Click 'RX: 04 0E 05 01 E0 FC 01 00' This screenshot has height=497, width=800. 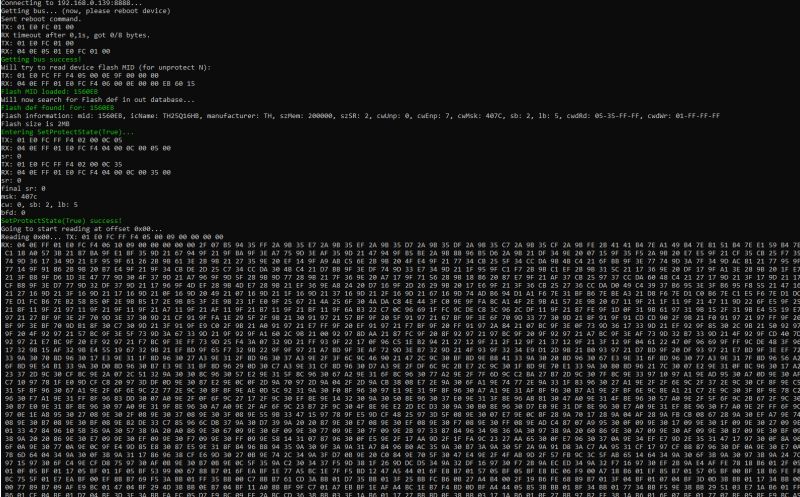pyautogui.click(x=56, y=51)
